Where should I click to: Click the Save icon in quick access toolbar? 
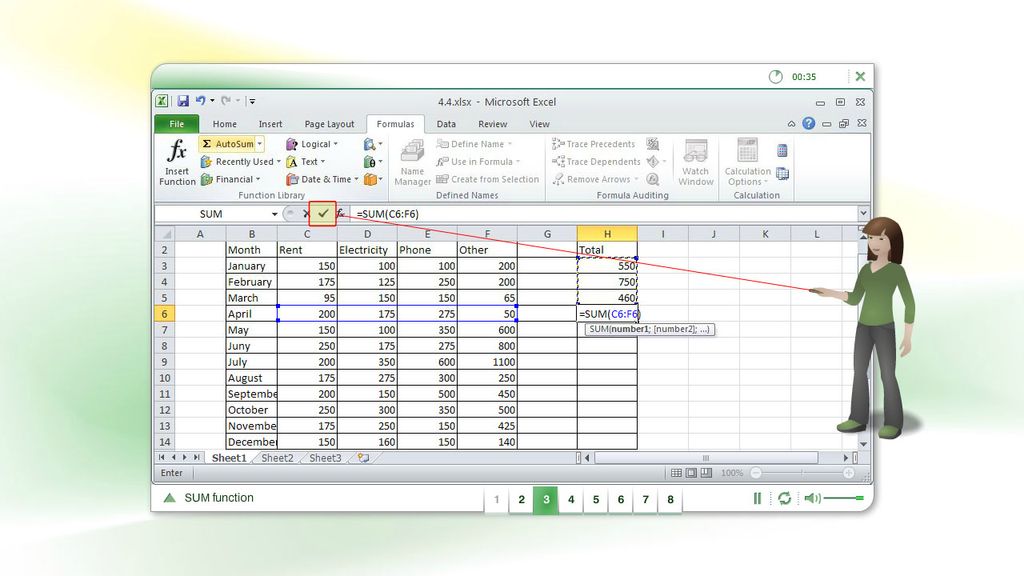[x=183, y=101]
